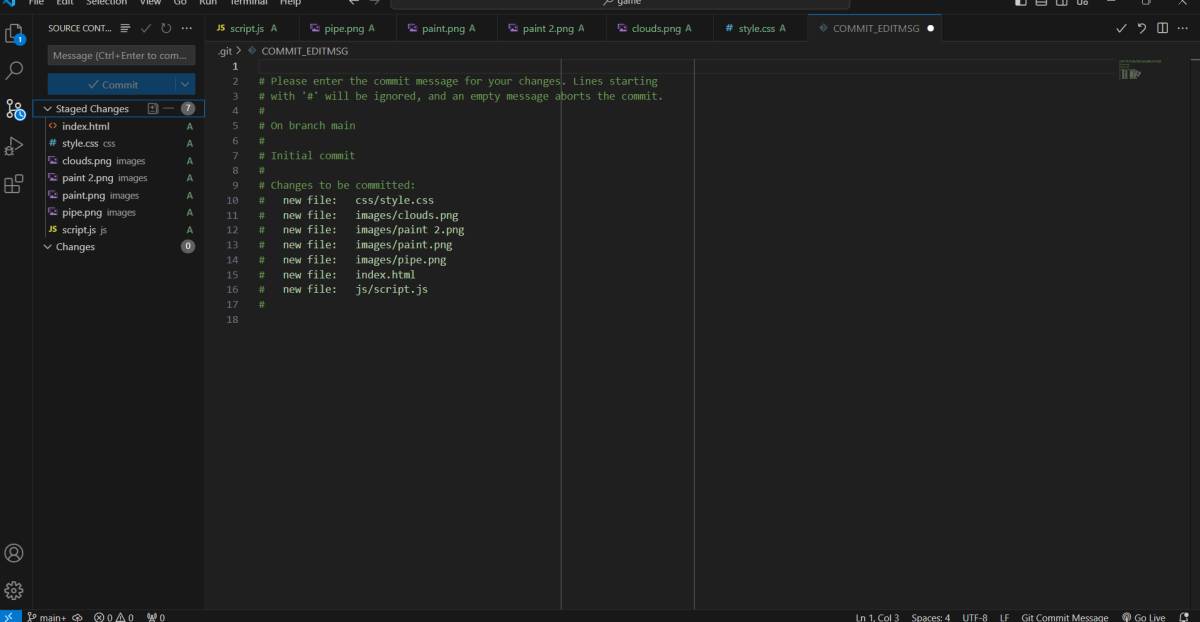
Task: Click the ports indicator in status bar
Action: pos(156,617)
